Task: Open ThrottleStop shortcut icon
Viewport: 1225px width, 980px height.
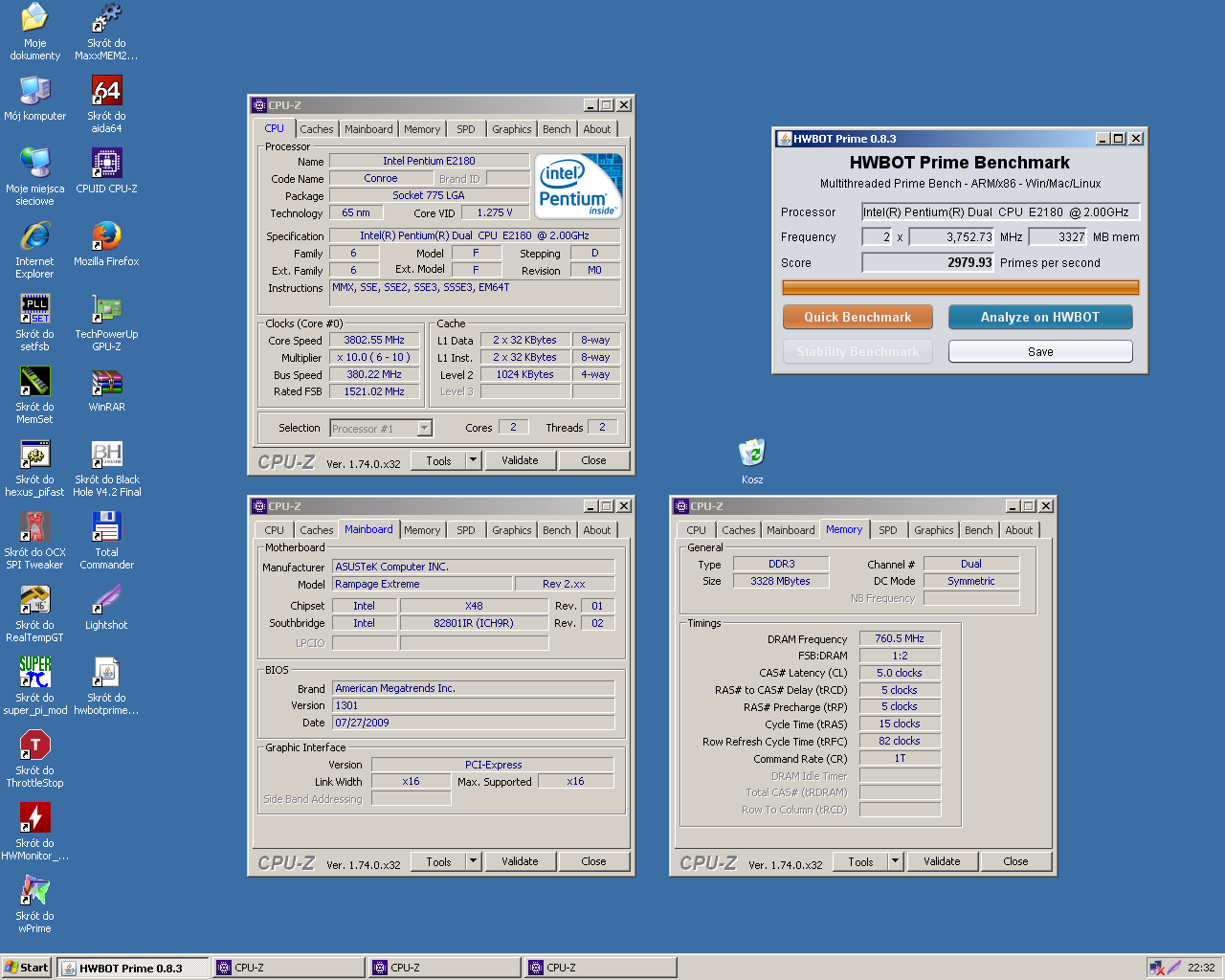Action: 34,745
